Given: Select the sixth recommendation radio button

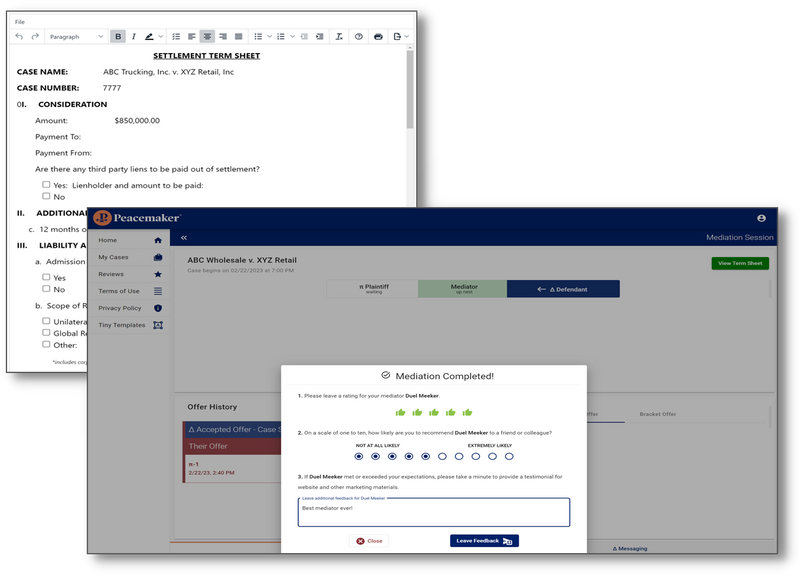Looking at the screenshot, I should tap(442, 456).
